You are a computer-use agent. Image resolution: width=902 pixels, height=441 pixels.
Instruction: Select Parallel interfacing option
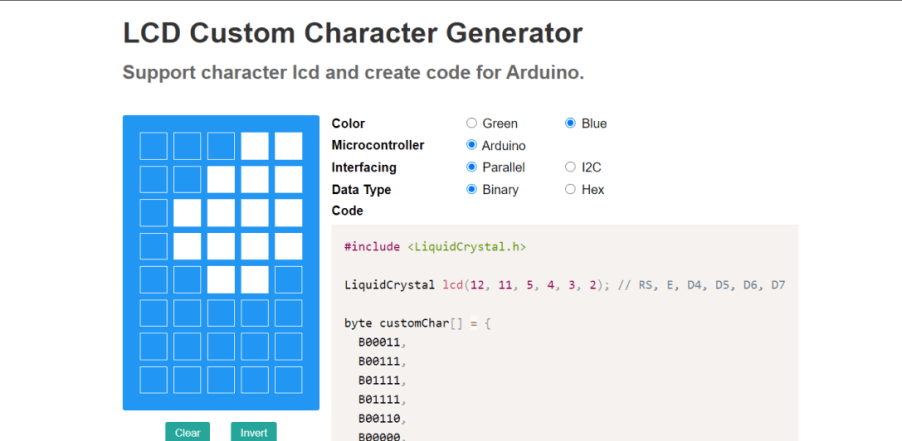(472, 167)
